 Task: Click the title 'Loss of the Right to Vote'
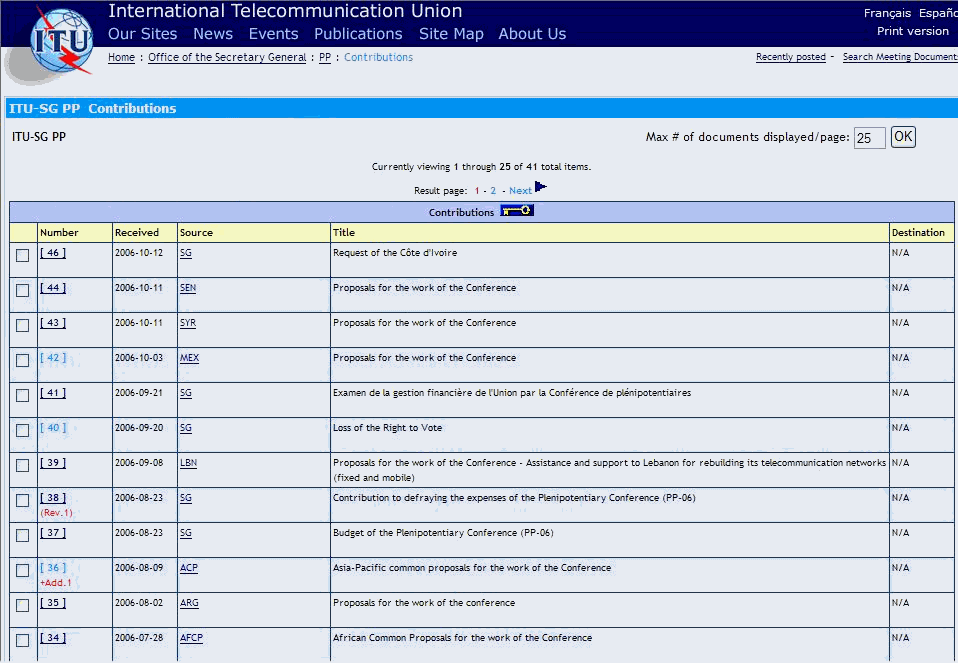click(387, 428)
